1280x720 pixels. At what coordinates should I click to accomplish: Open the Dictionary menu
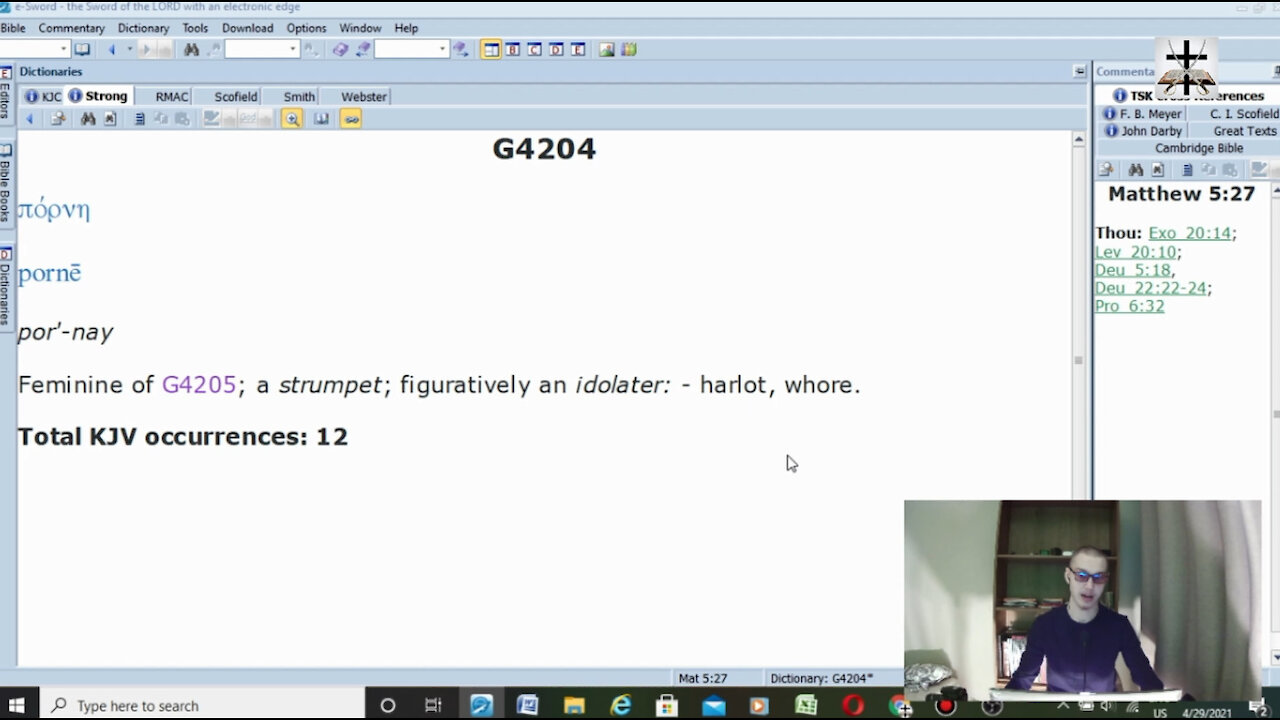click(x=143, y=28)
